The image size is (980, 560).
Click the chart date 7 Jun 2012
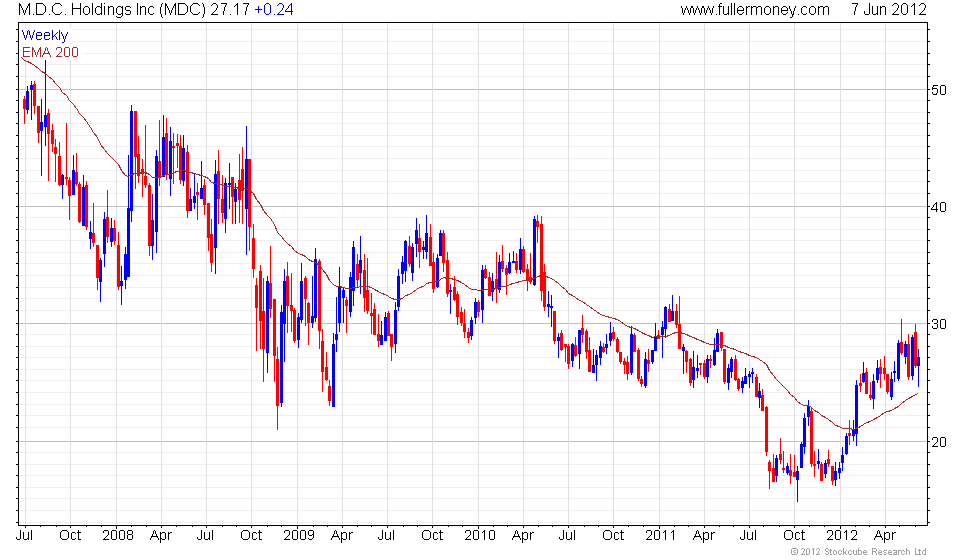(x=888, y=10)
